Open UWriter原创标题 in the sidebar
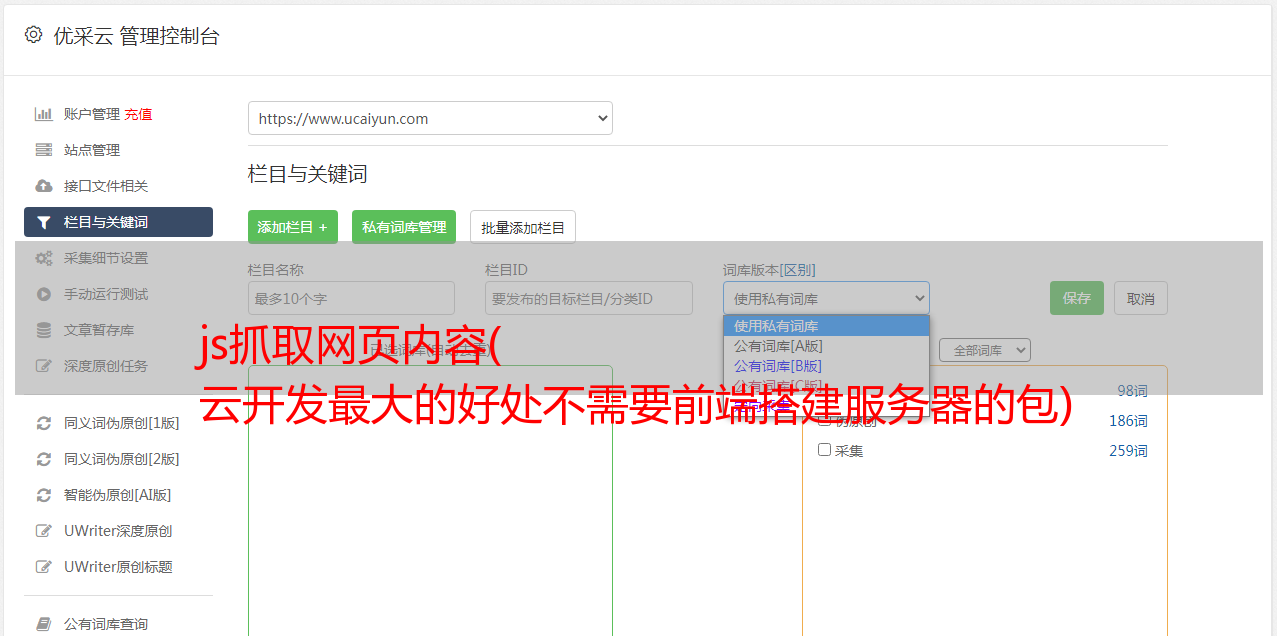 [118, 567]
